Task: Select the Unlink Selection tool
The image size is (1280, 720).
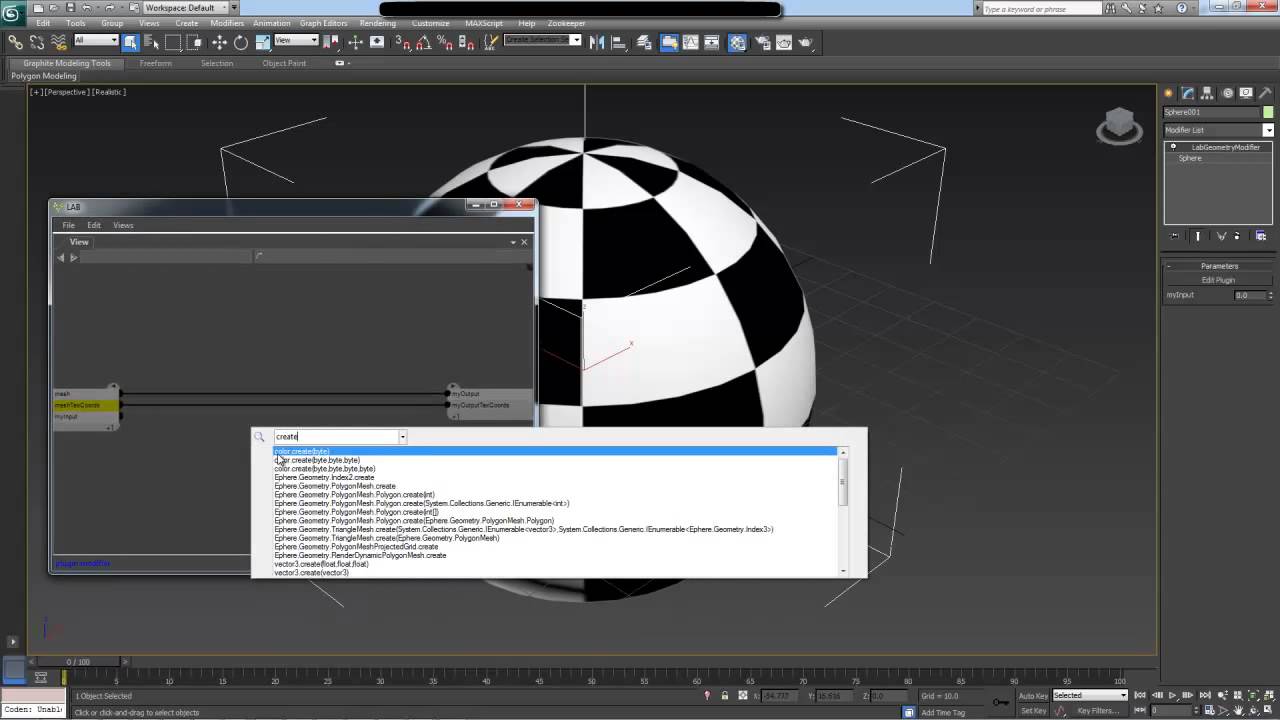Action: (x=37, y=42)
